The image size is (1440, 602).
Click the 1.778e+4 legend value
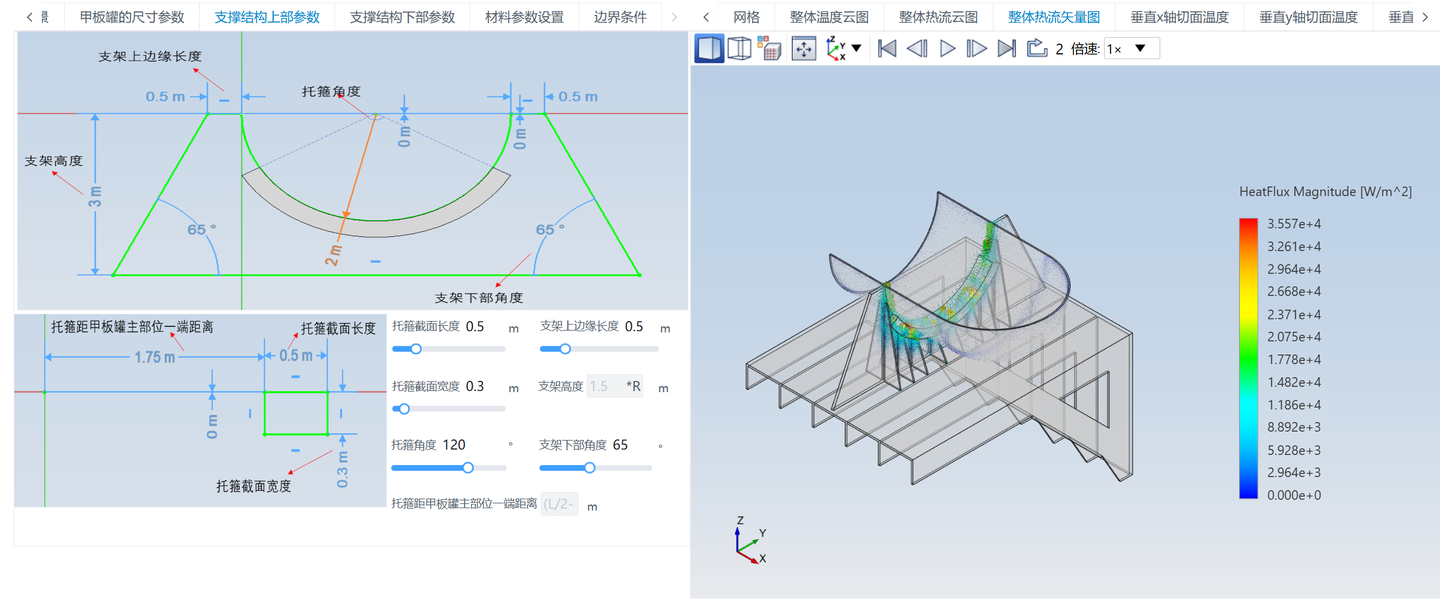coord(1295,359)
